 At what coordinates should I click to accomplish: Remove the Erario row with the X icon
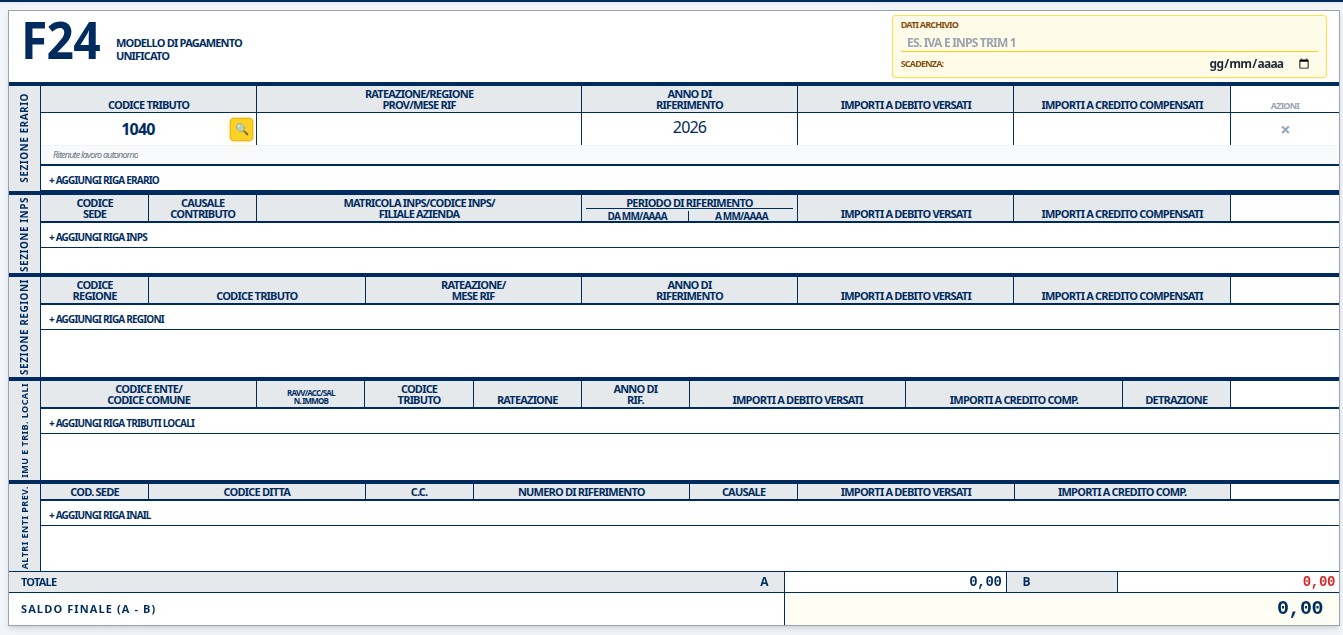click(x=1285, y=129)
